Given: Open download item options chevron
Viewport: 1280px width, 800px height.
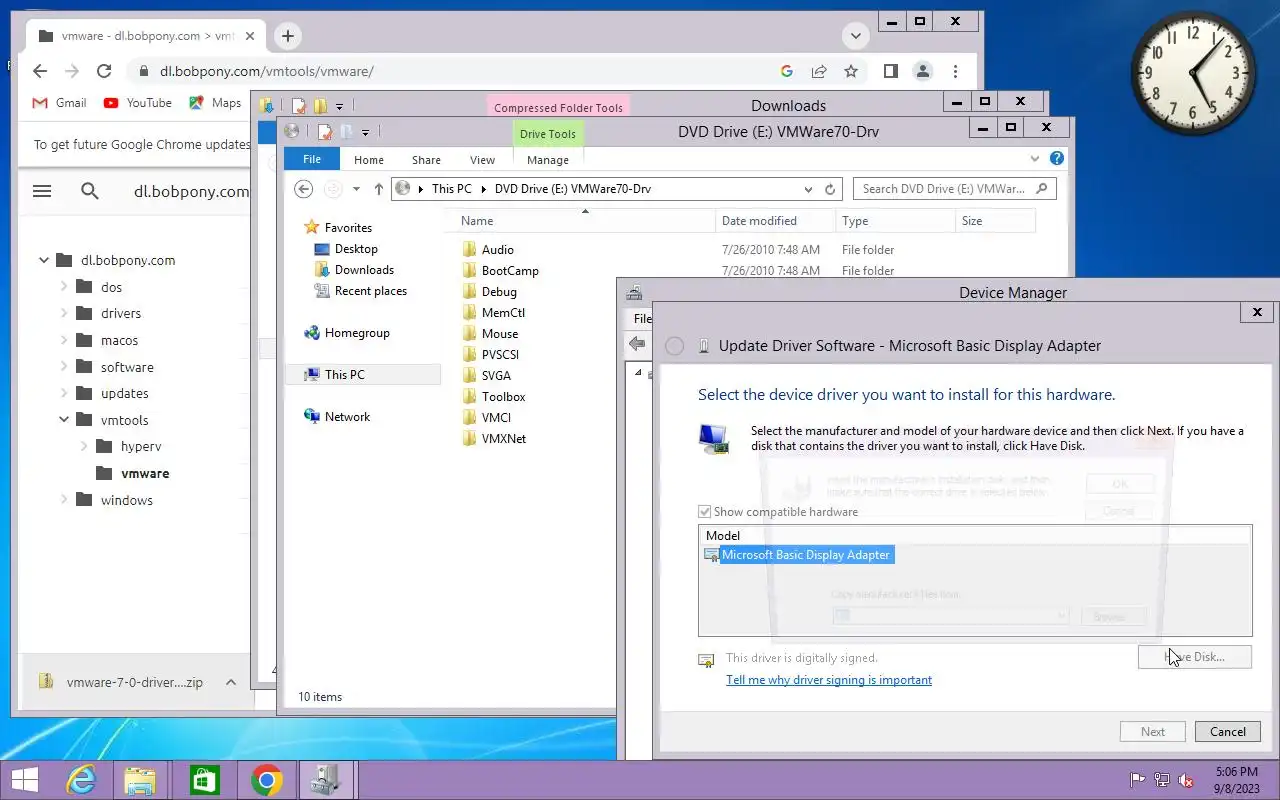Looking at the screenshot, I should click(231, 682).
